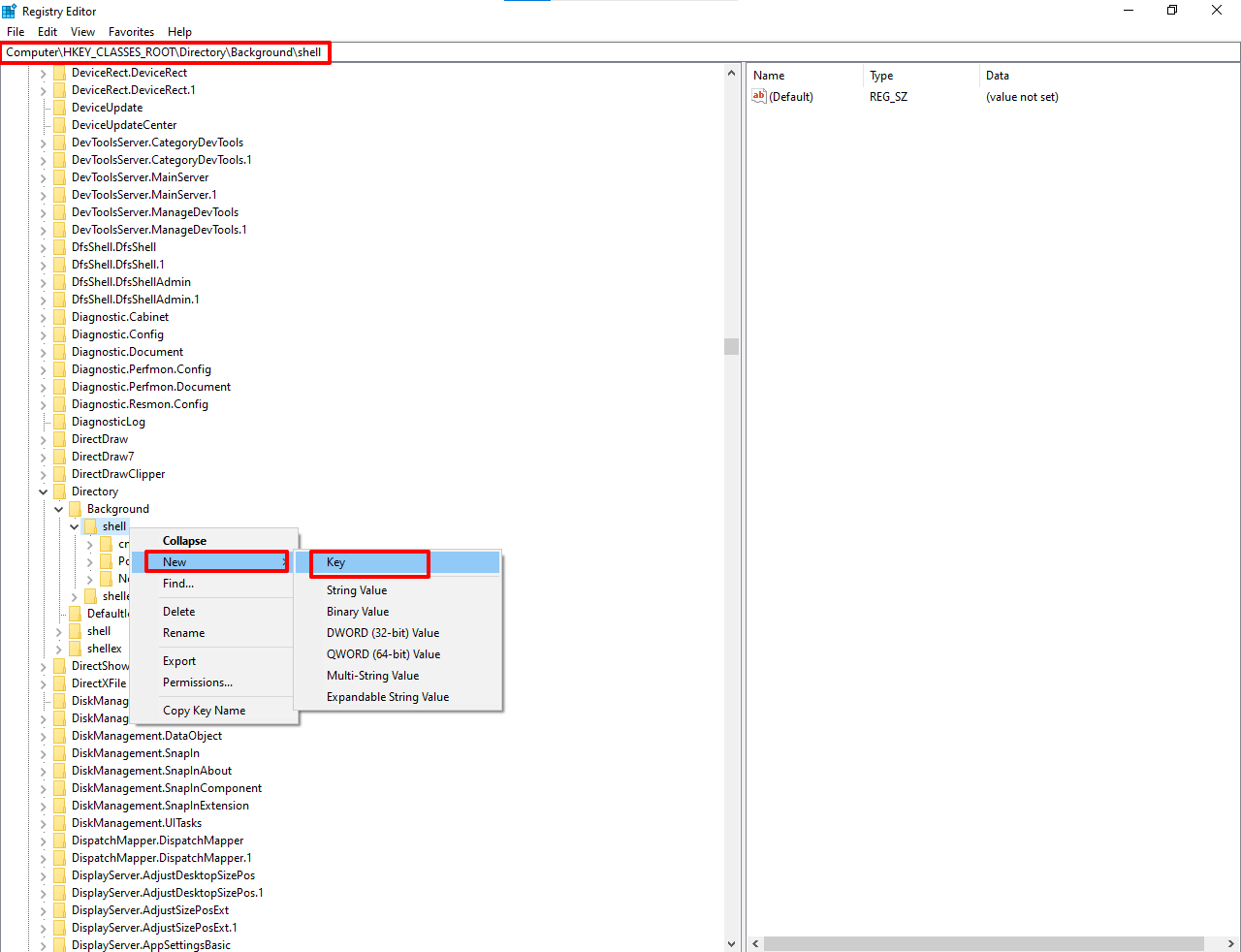Image resolution: width=1241 pixels, height=952 pixels.
Task: Click the DeviceUpdate folder icon
Action: [59, 107]
